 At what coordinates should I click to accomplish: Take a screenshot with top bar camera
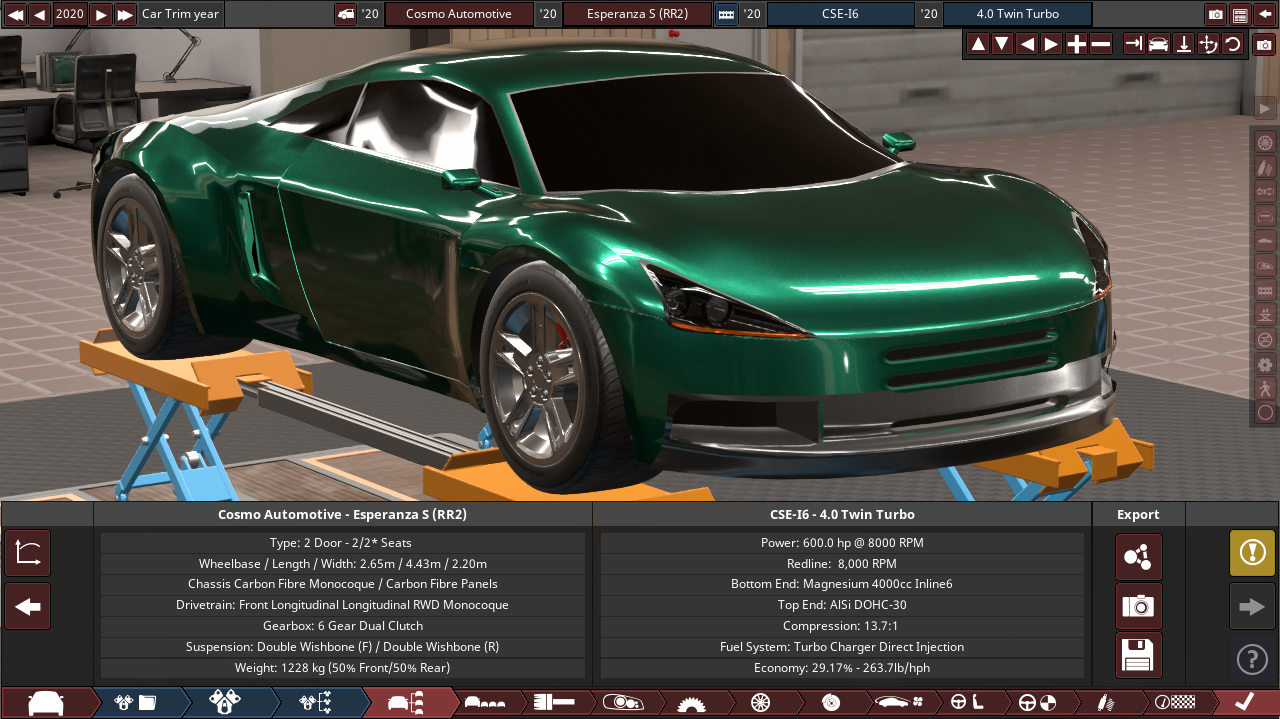pos(1216,14)
